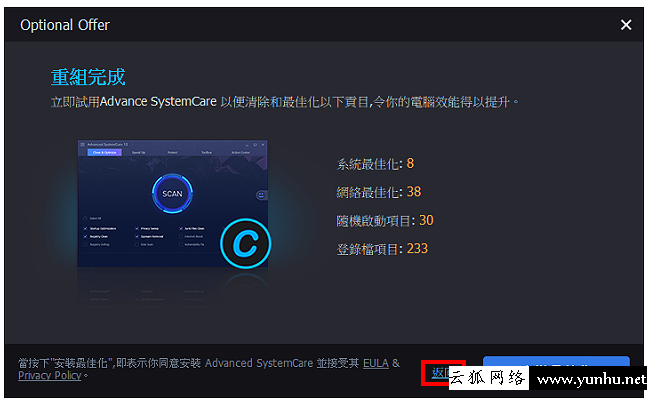Image resolution: width=650 pixels, height=401 pixels.
Task: Click the 返回 link in the red box
Action: (x=440, y=372)
